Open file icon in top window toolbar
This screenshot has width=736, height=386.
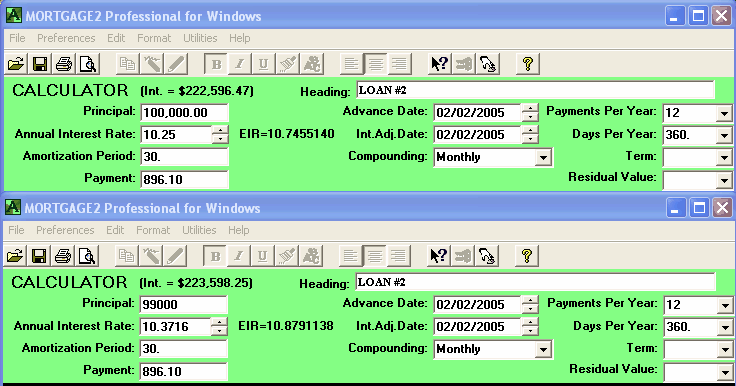point(15,64)
